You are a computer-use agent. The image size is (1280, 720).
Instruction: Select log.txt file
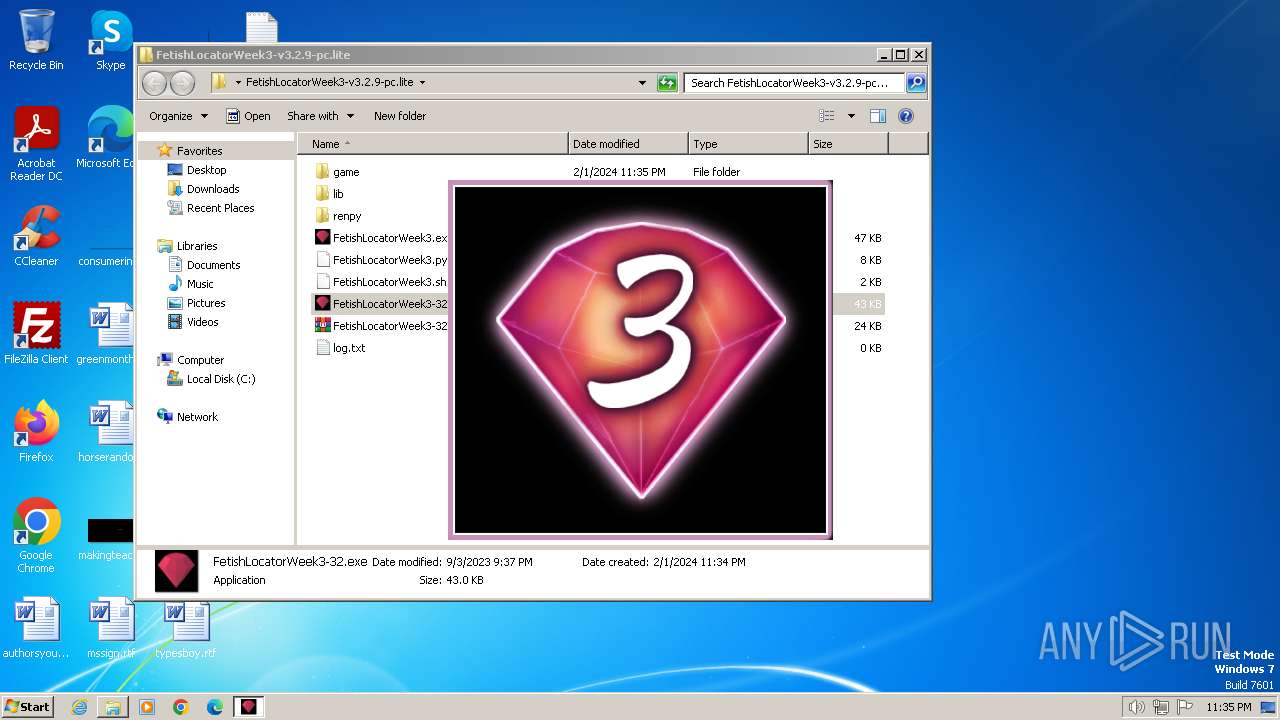tap(349, 348)
